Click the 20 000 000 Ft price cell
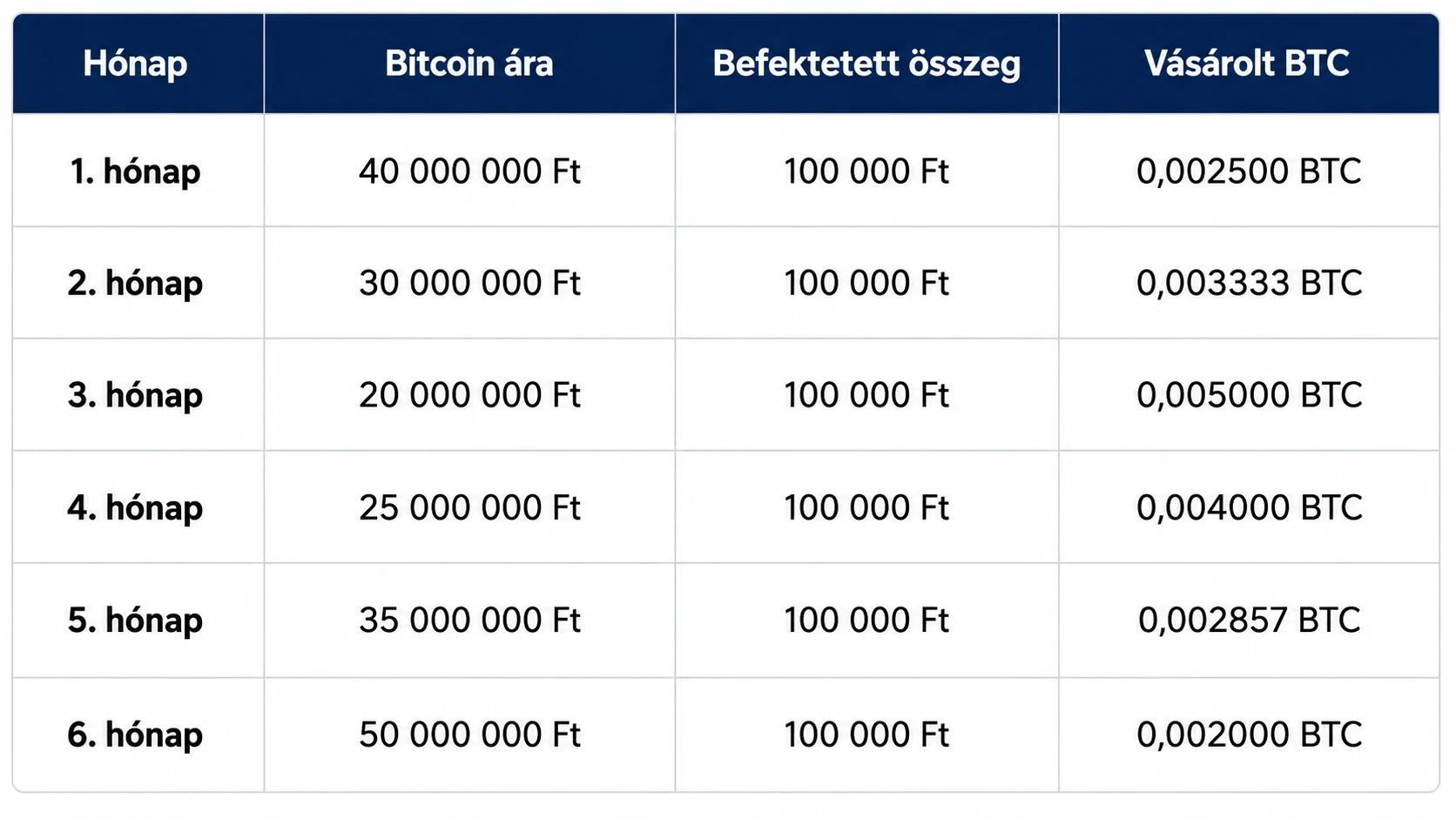 (x=469, y=395)
